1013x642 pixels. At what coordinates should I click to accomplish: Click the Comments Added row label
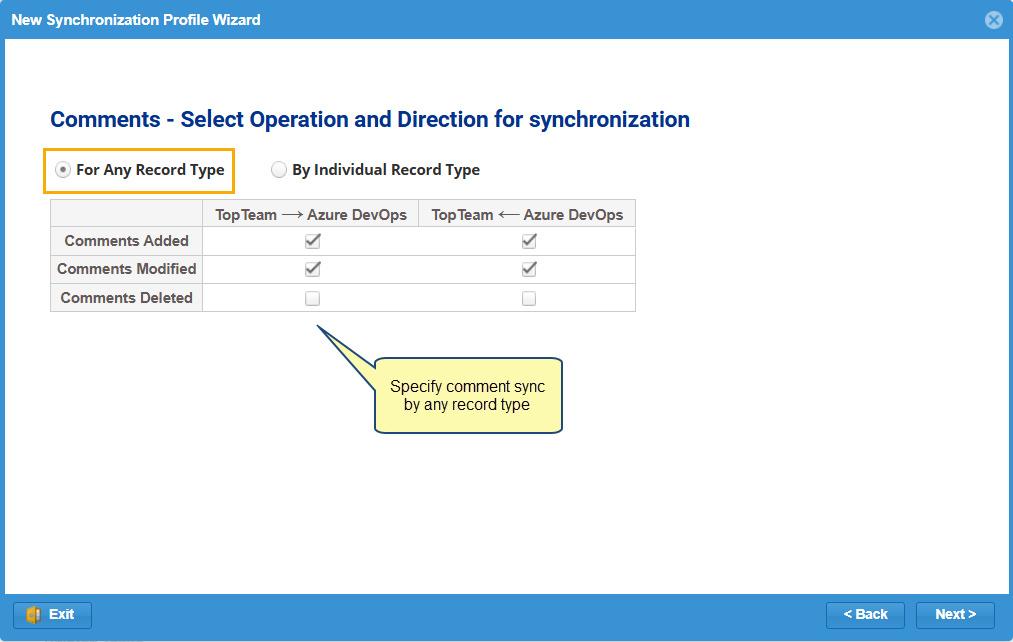(x=126, y=241)
